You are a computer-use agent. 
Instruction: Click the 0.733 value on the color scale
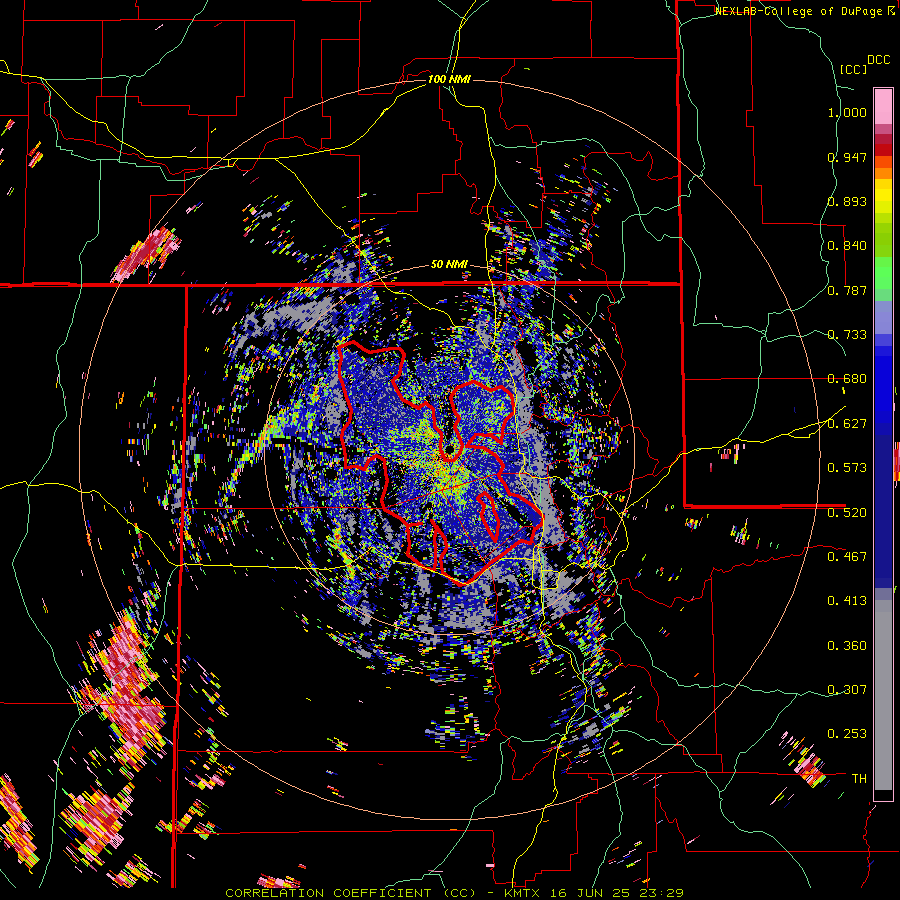847,335
